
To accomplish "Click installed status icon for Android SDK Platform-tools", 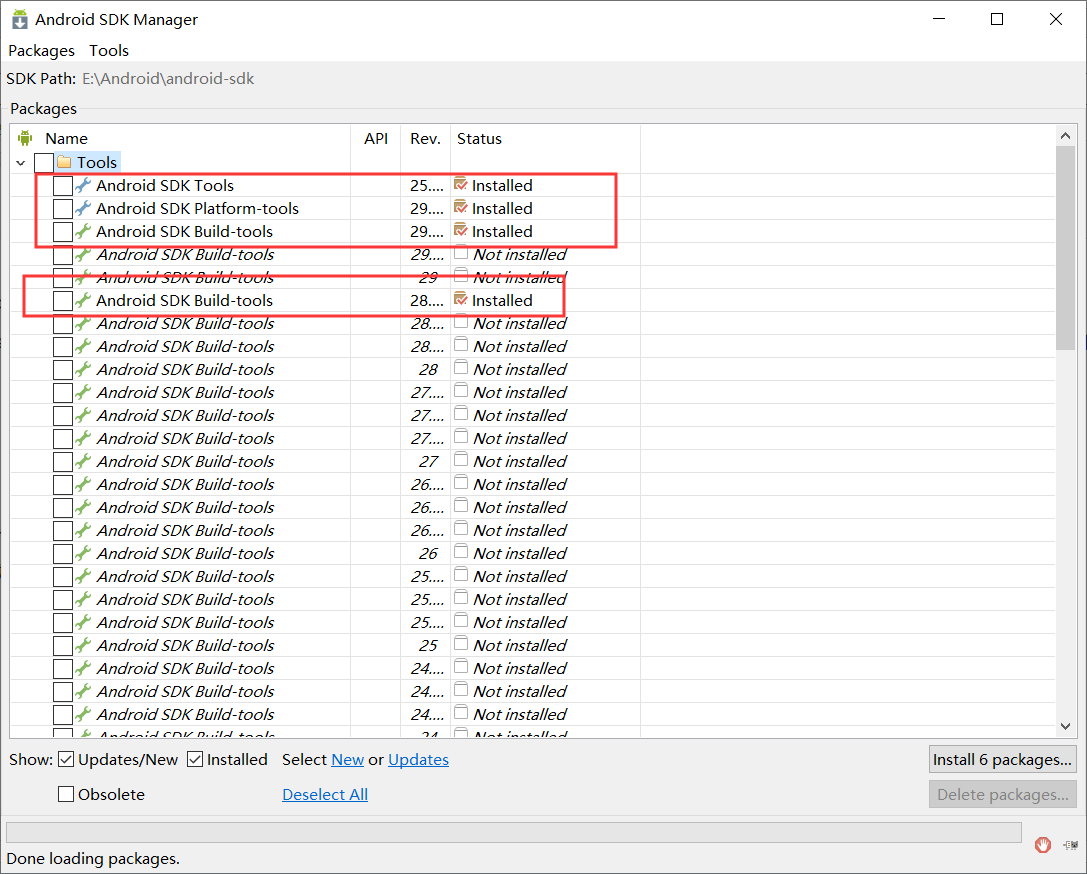I will click(x=460, y=207).
